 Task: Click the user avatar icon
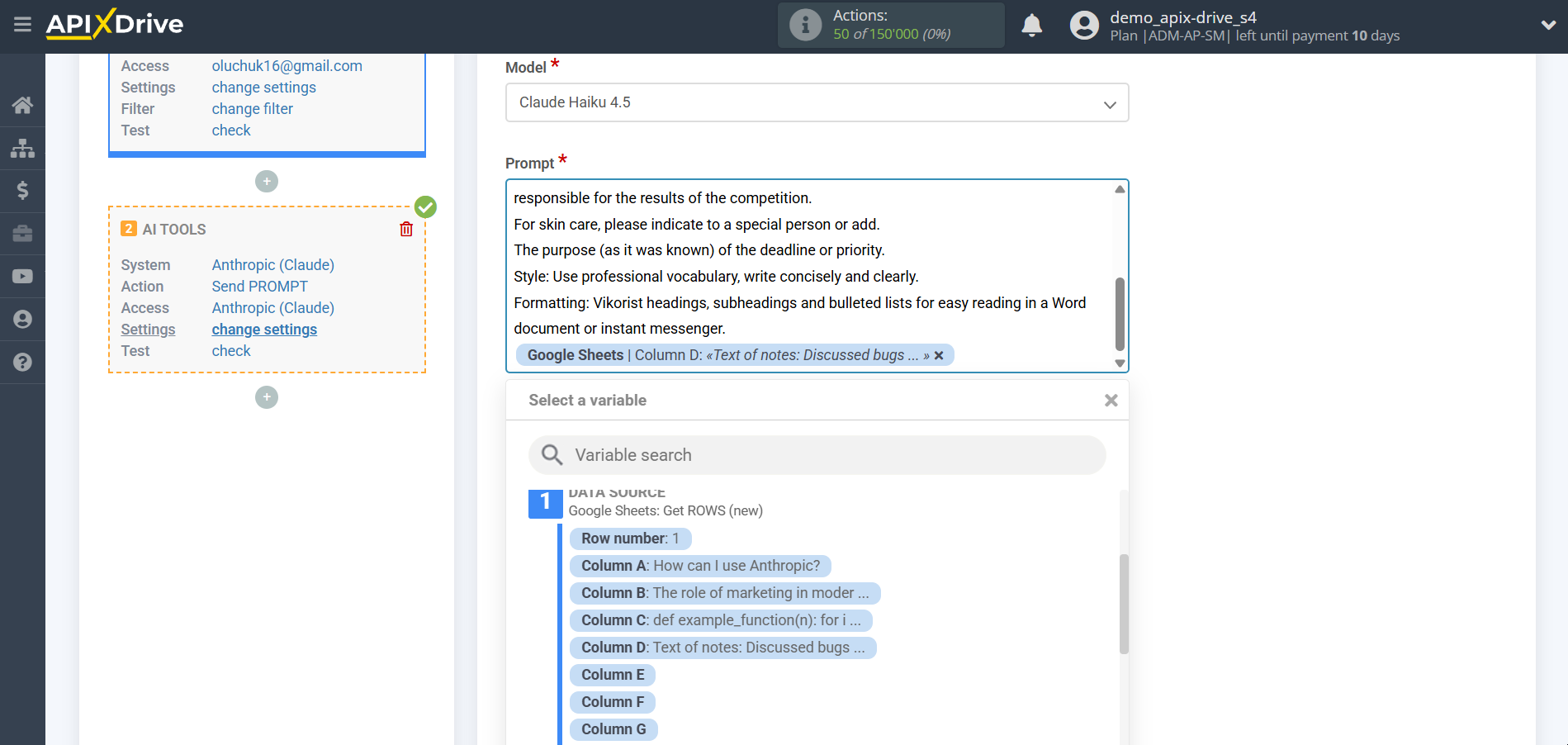pos(1084,26)
